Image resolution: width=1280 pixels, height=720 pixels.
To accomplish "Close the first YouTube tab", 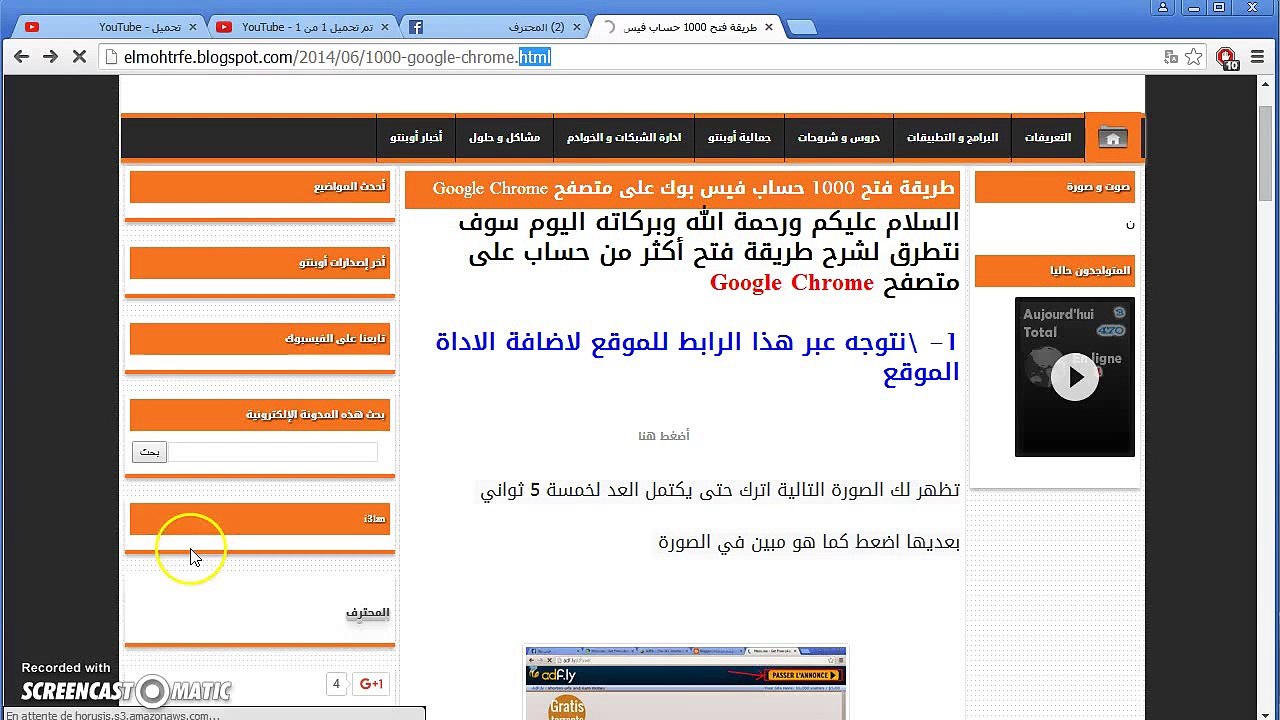I will pyautogui.click(x=193, y=27).
